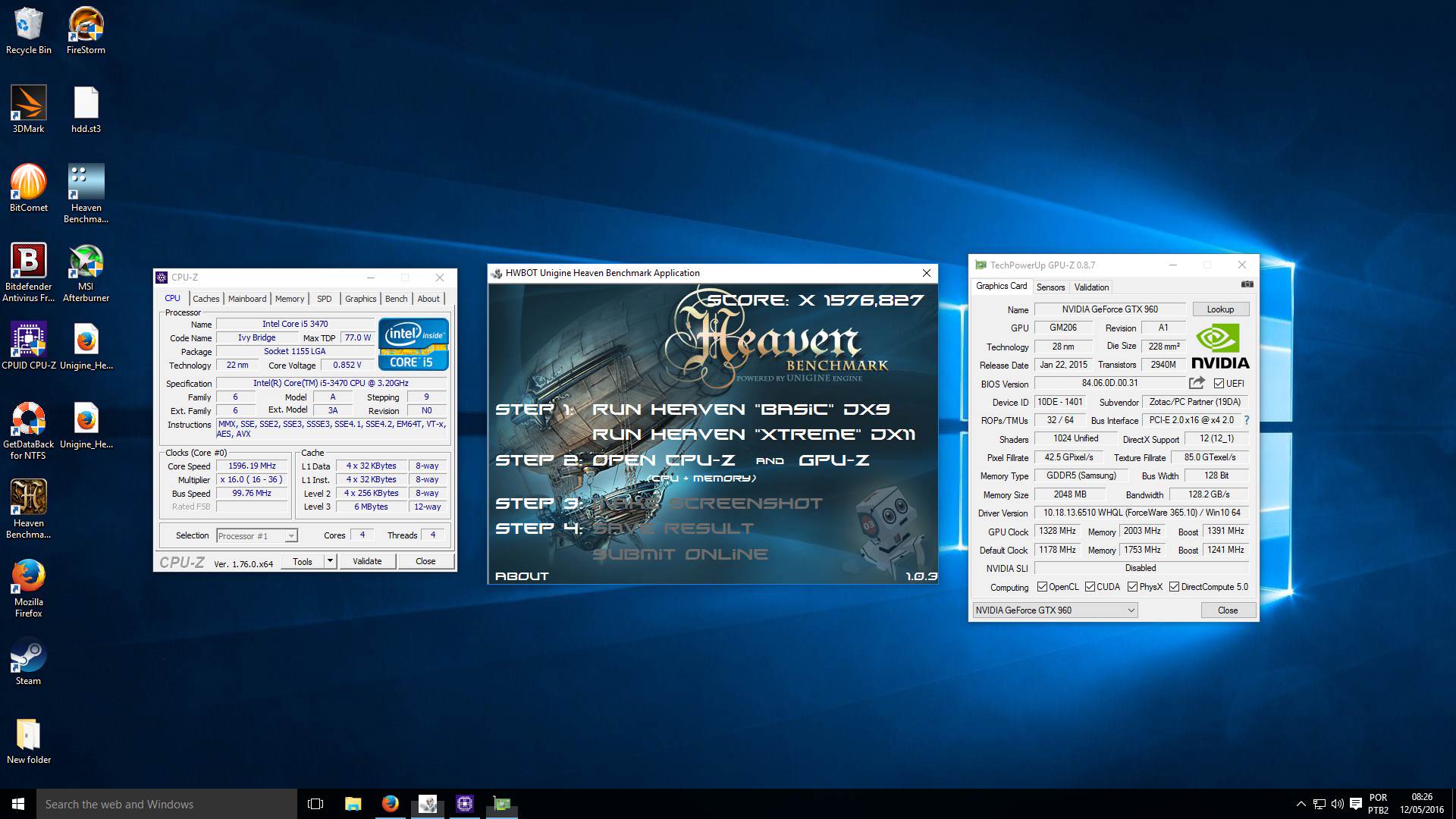Open the BitComet desktop shortcut

(x=29, y=189)
